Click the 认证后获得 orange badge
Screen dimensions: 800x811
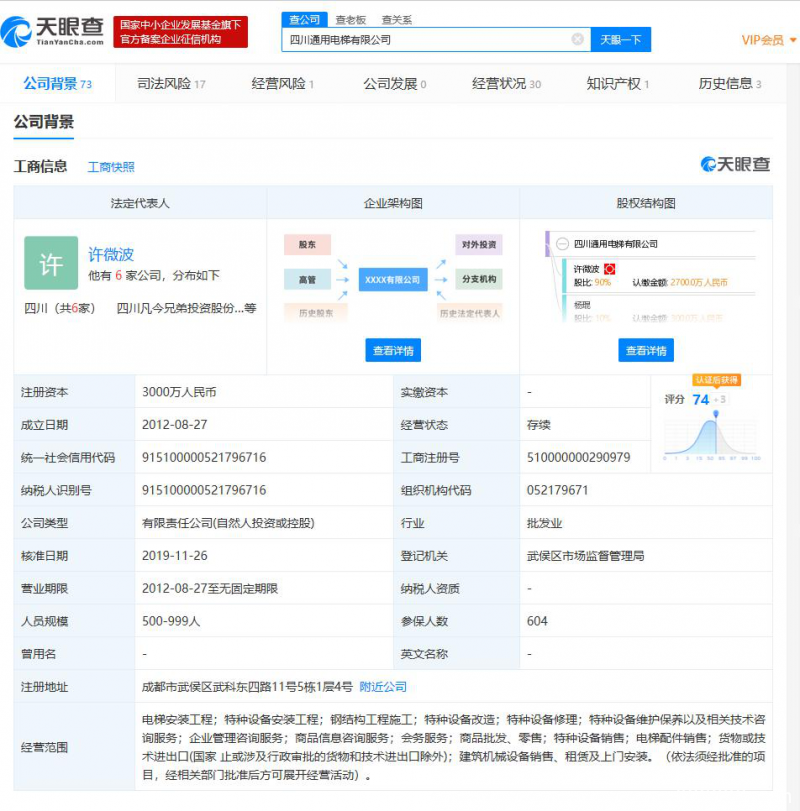click(716, 380)
